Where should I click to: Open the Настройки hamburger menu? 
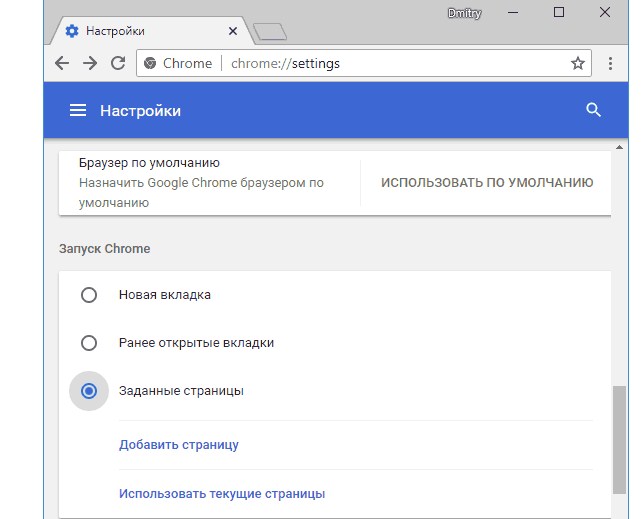pyautogui.click(x=78, y=110)
